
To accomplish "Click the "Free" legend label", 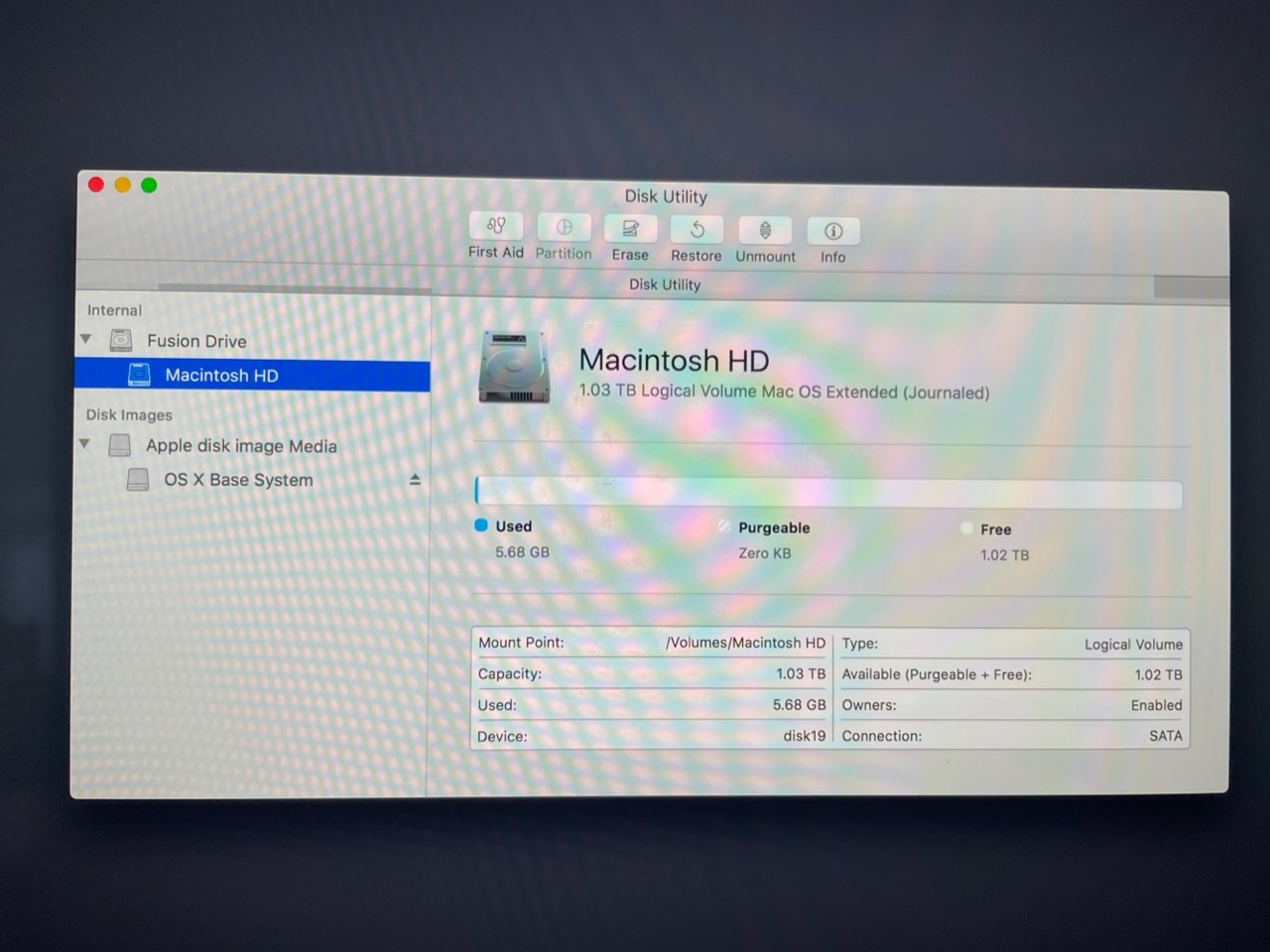I will [996, 530].
